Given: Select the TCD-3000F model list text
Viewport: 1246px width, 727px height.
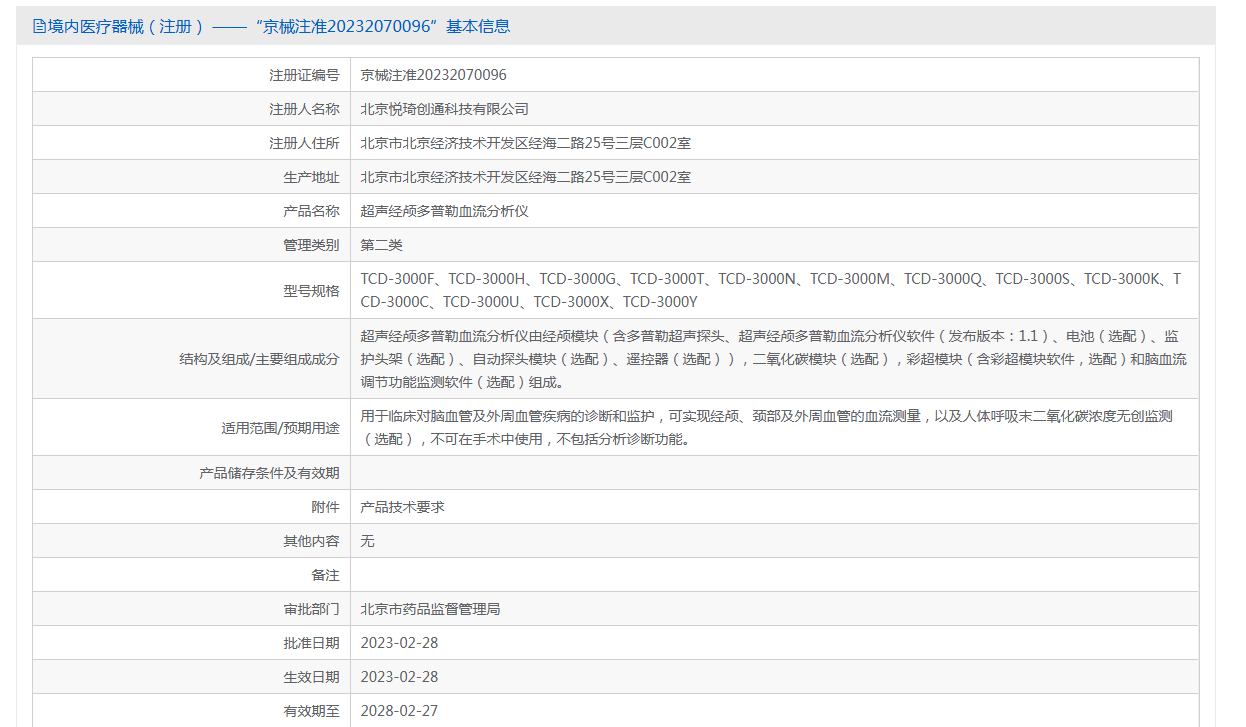Looking at the screenshot, I should (771, 290).
